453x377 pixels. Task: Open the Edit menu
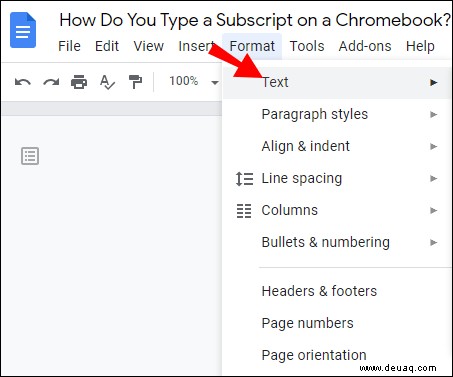tap(107, 46)
